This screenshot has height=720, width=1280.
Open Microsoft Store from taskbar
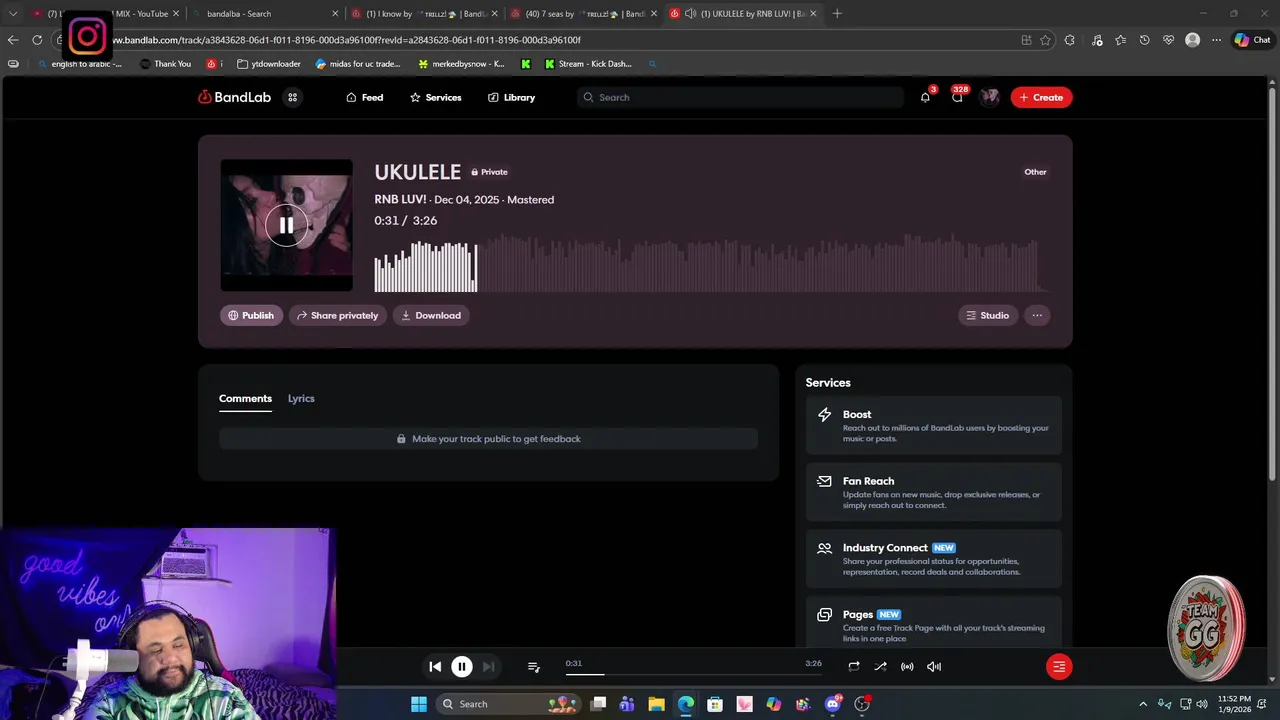pyautogui.click(x=715, y=704)
